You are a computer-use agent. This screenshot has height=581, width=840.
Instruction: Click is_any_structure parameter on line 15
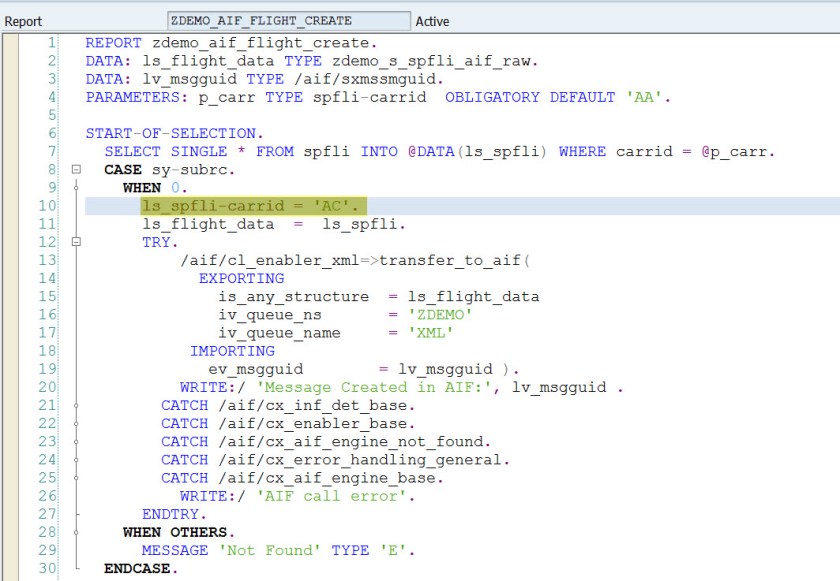pyautogui.click(x=294, y=297)
